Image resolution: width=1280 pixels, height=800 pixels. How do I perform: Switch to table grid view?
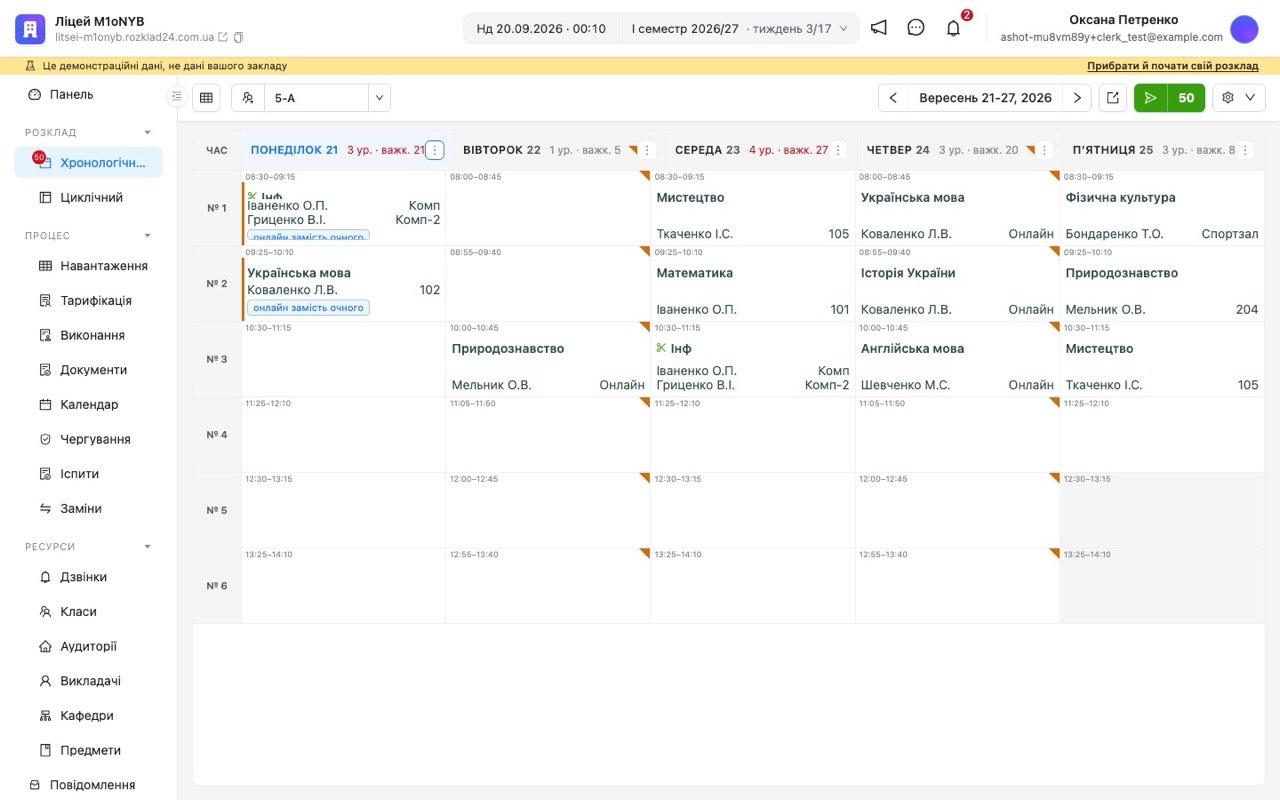click(206, 98)
